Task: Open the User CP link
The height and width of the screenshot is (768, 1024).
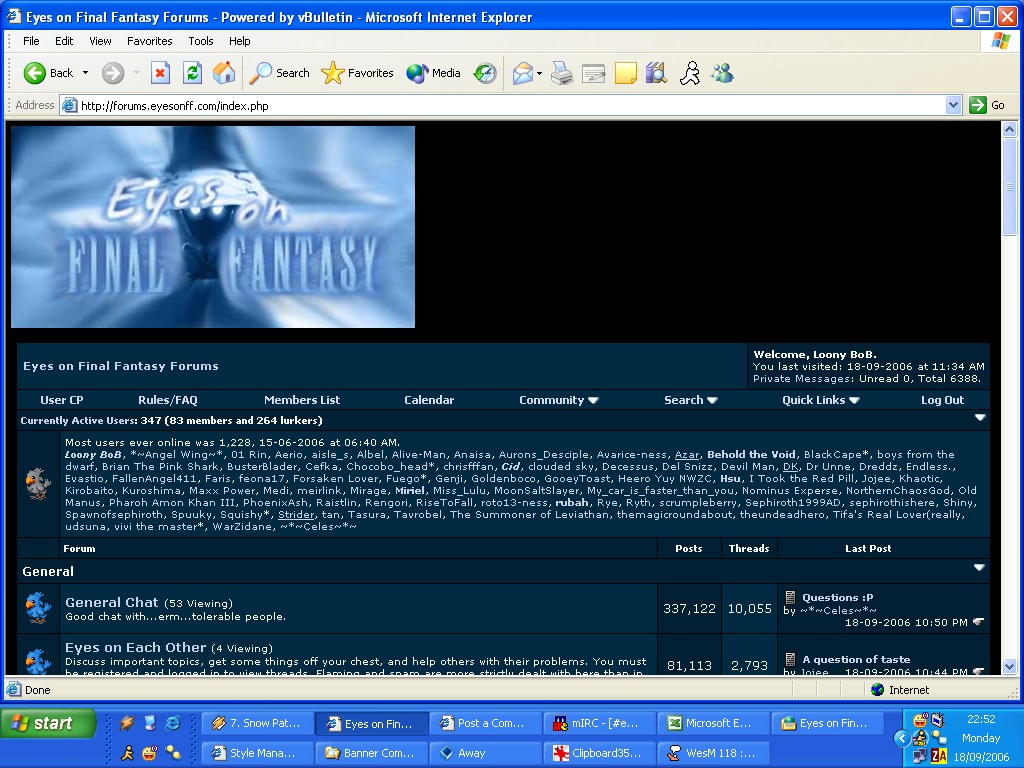Action: pos(62,400)
